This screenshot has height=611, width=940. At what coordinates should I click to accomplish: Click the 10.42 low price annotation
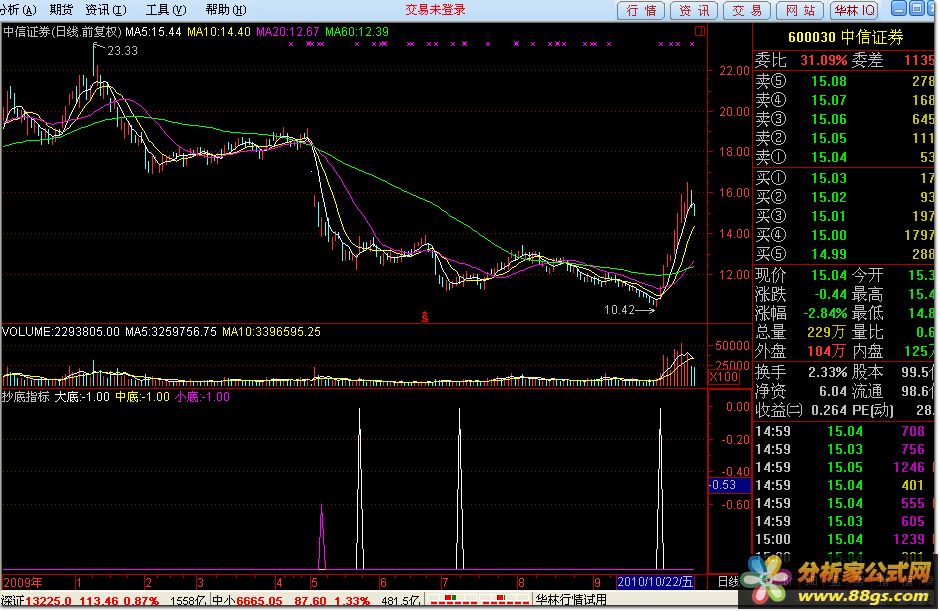point(619,310)
